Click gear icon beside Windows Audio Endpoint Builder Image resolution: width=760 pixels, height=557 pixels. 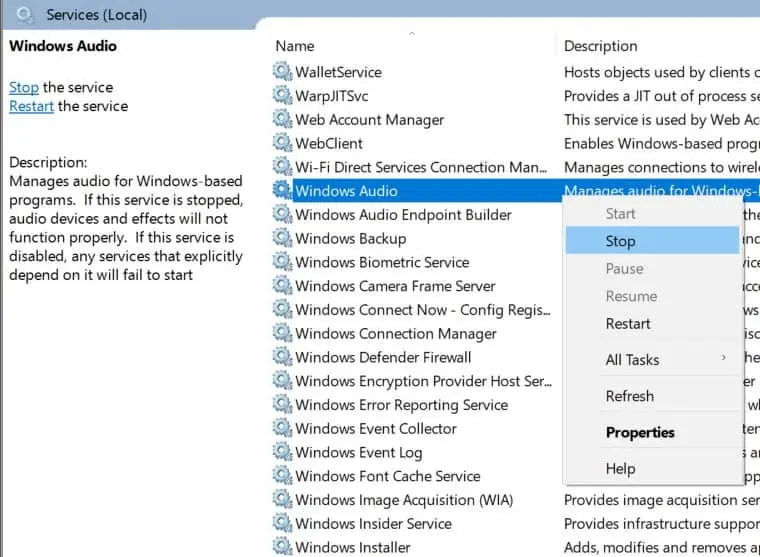(282, 214)
